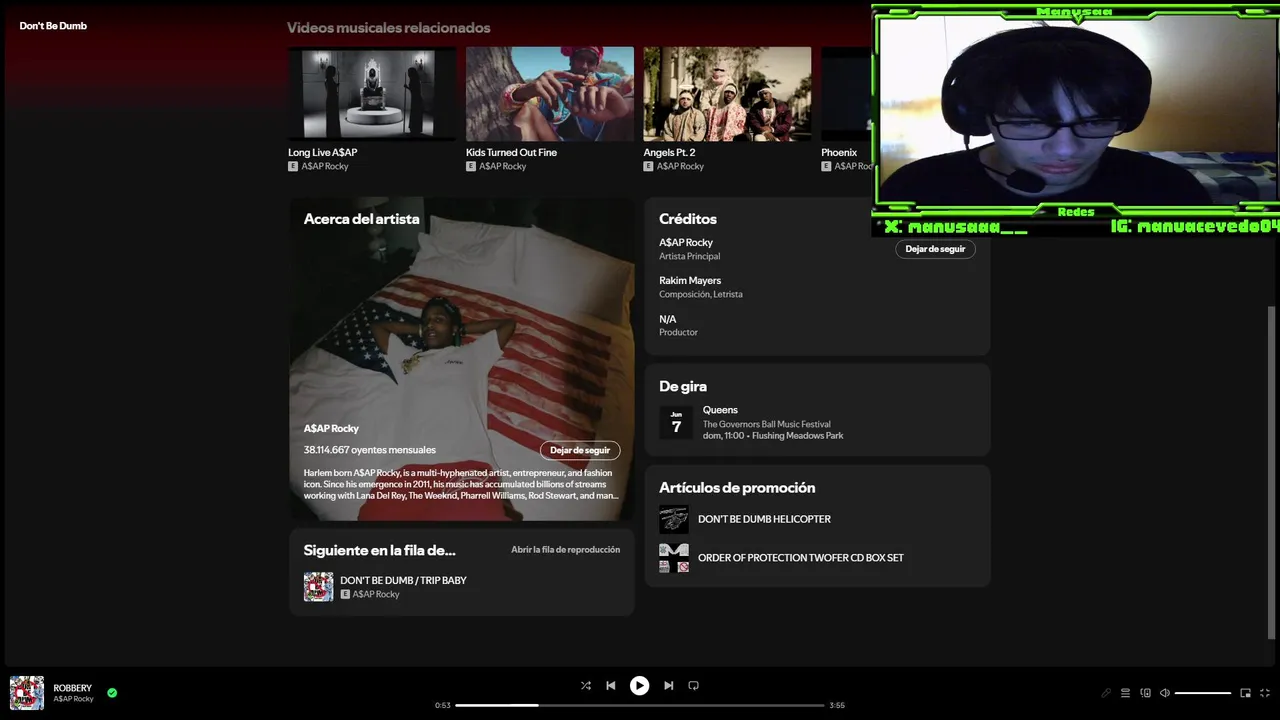Open the Long Live A$AP video thumbnail
The height and width of the screenshot is (720, 1280).
[372, 93]
